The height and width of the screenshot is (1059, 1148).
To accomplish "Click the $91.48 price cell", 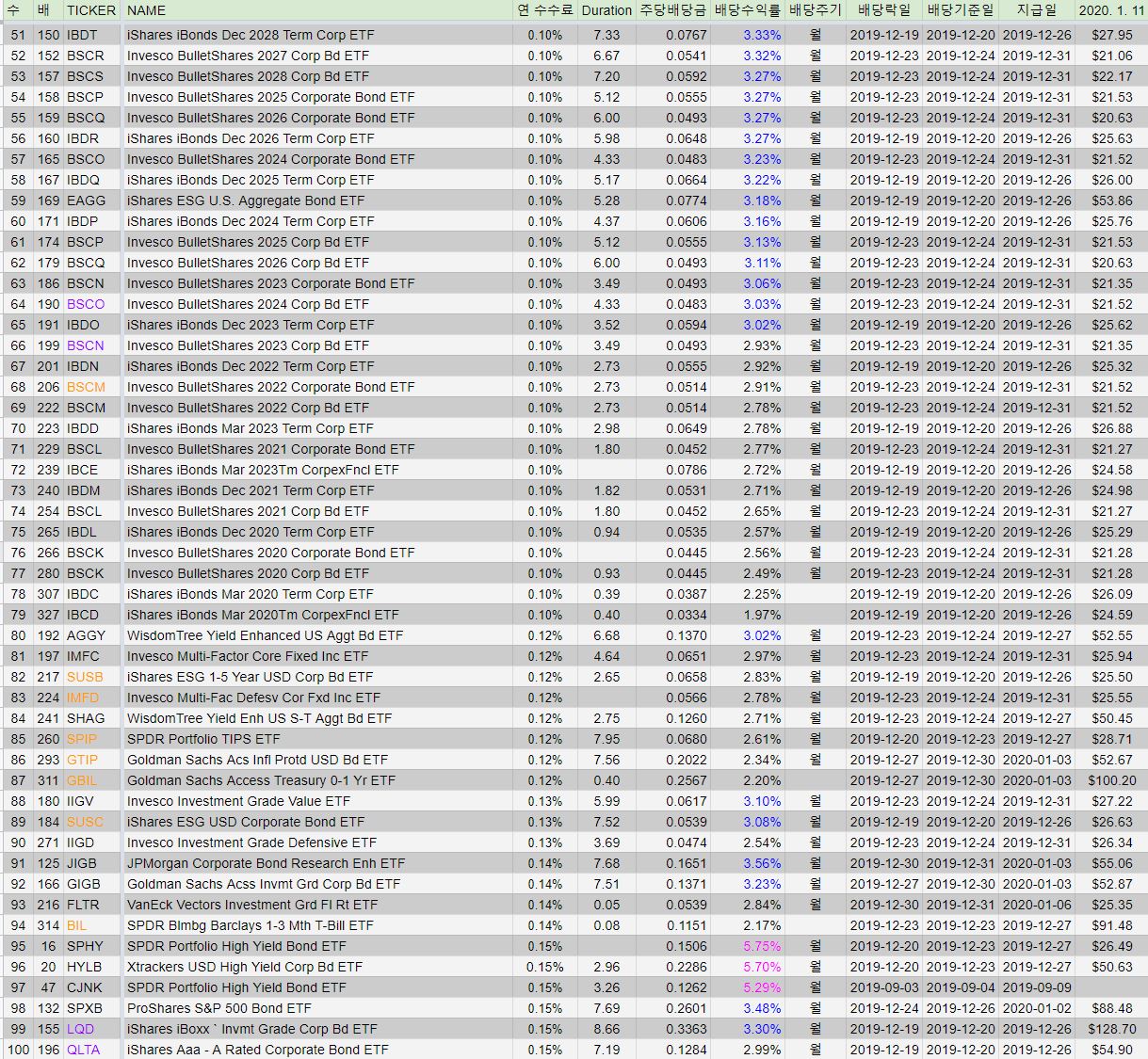I will [1111, 925].
